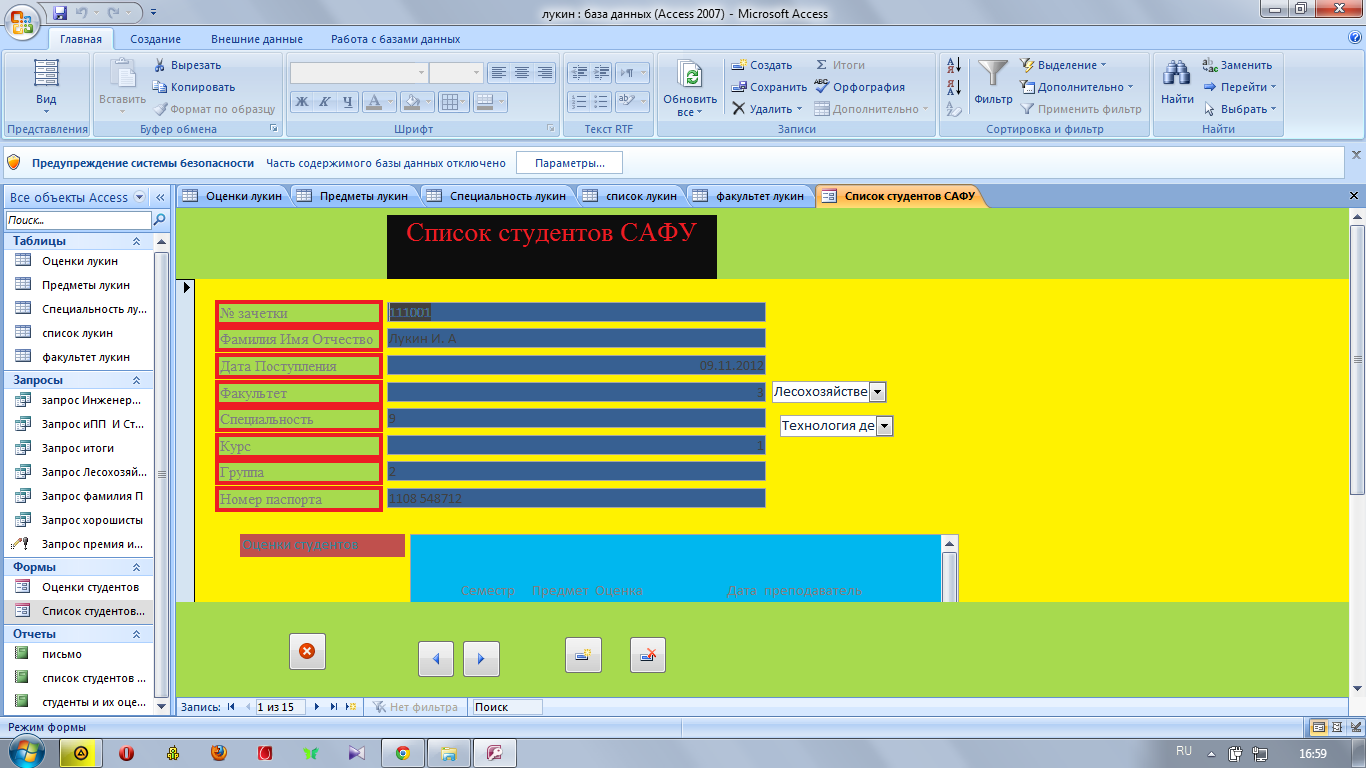
Task: Click the previous record arrow button on the form
Action: tap(436, 659)
